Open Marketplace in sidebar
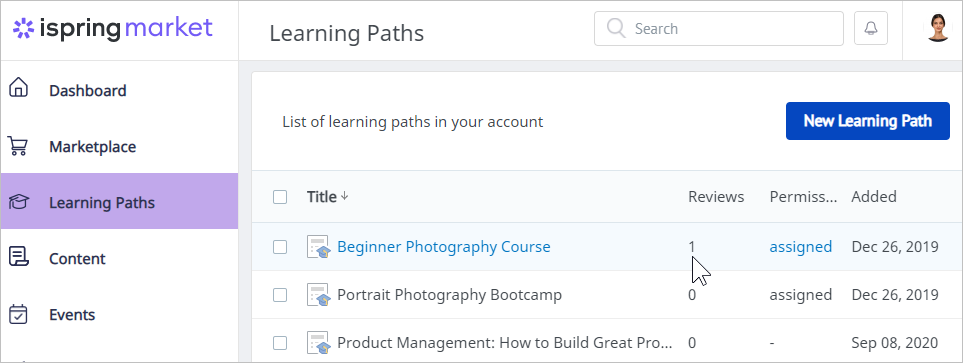963x363 pixels. click(x=93, y=147)
